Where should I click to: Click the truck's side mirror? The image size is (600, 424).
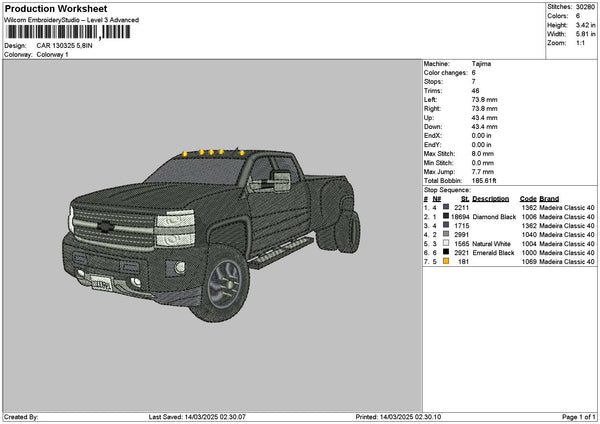[282, 181]
